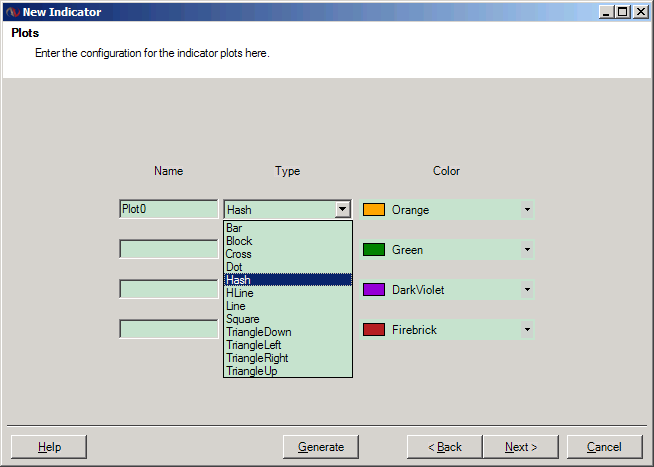Select TriangleLeft from the list
654x467 pixels.
pos(288,344)
